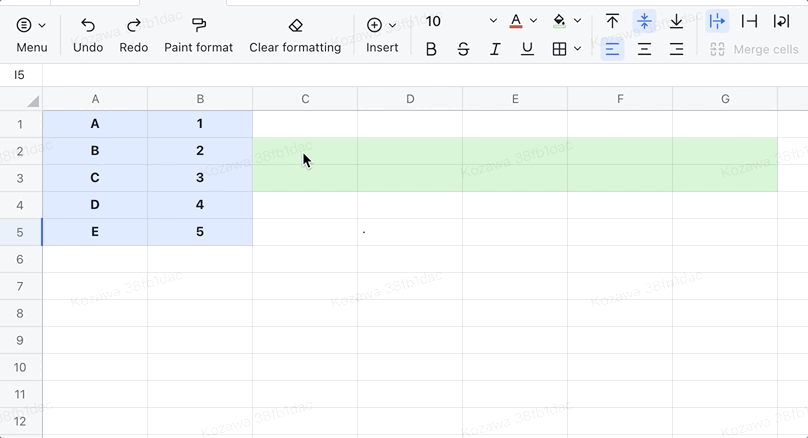
Task: Toggle underline formatting
Action: click(527, 49)
